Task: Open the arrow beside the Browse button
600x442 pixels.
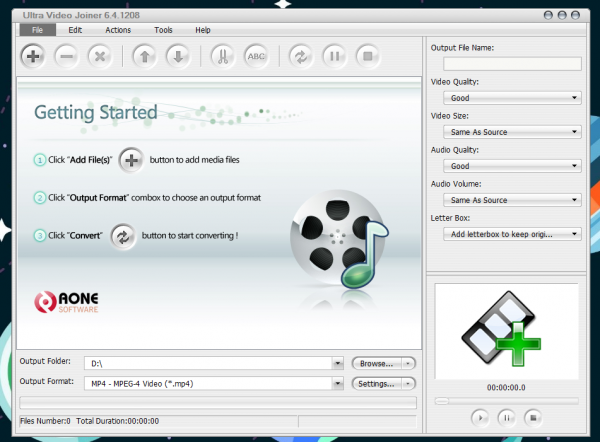Action: point(408,364)
